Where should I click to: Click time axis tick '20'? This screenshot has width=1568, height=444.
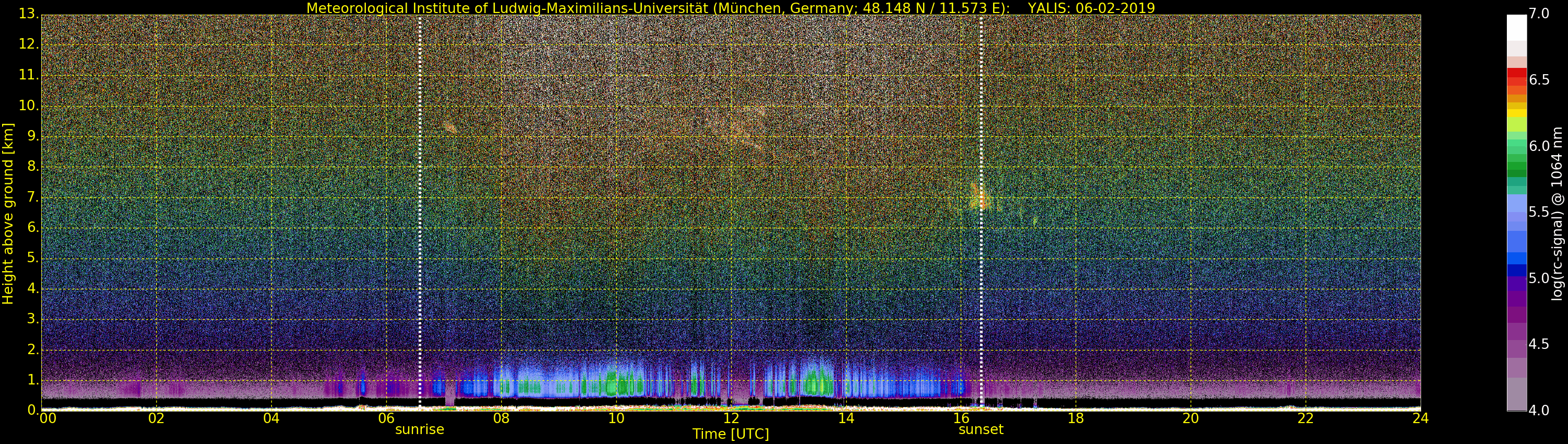[x=1191, y=418]
